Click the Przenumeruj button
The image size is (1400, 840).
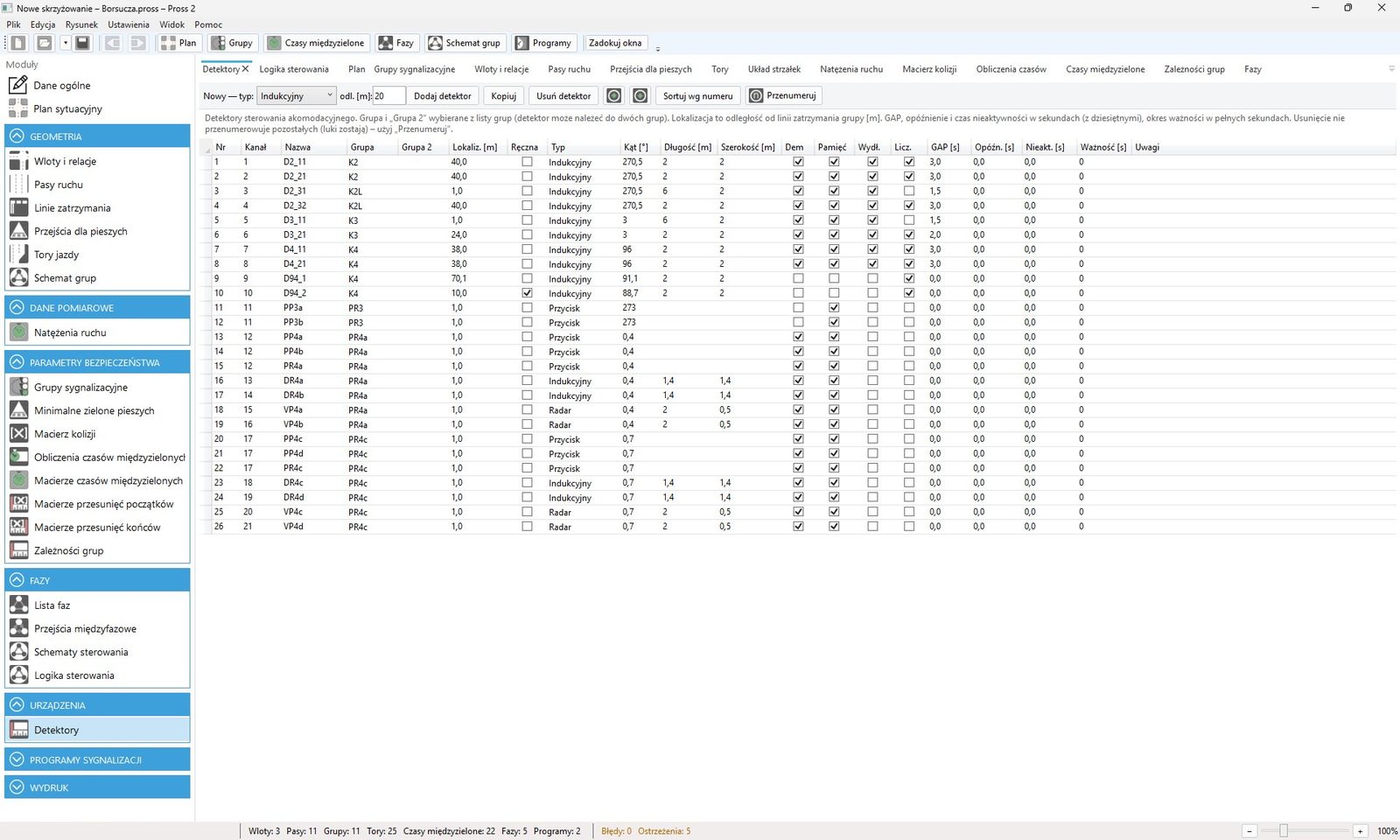click(783, 95)
